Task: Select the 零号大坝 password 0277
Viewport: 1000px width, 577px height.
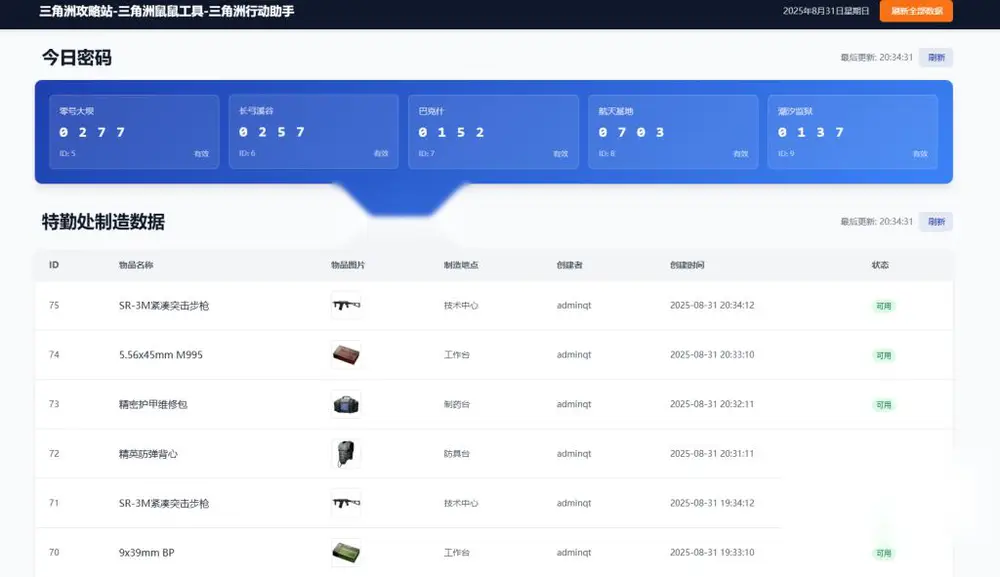Action: [92, 132]
